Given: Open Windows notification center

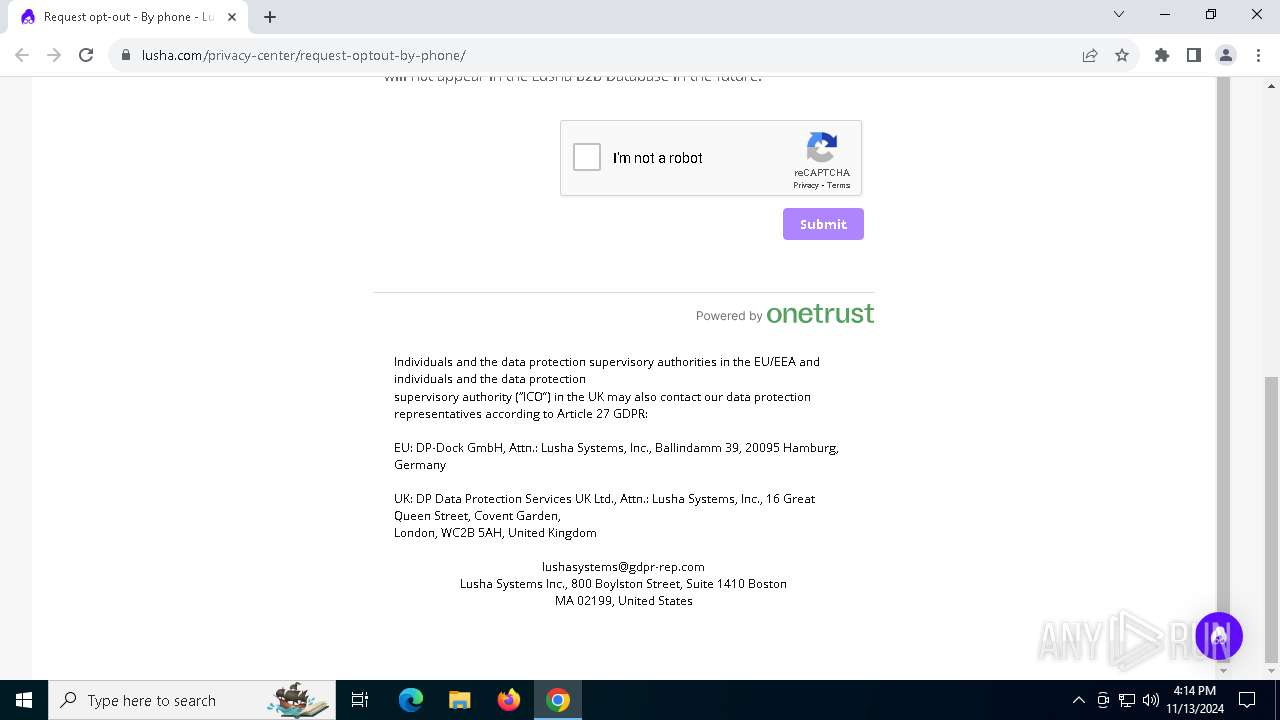Looking at the screenshot, I should tap(1247, 700).
